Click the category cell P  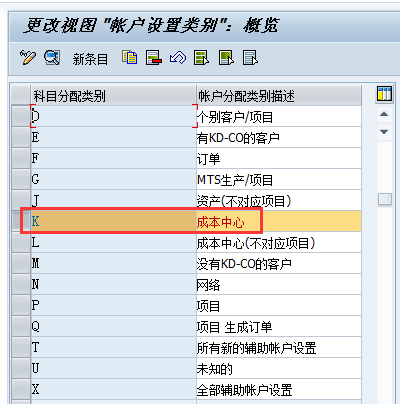(x=113, y=305)
